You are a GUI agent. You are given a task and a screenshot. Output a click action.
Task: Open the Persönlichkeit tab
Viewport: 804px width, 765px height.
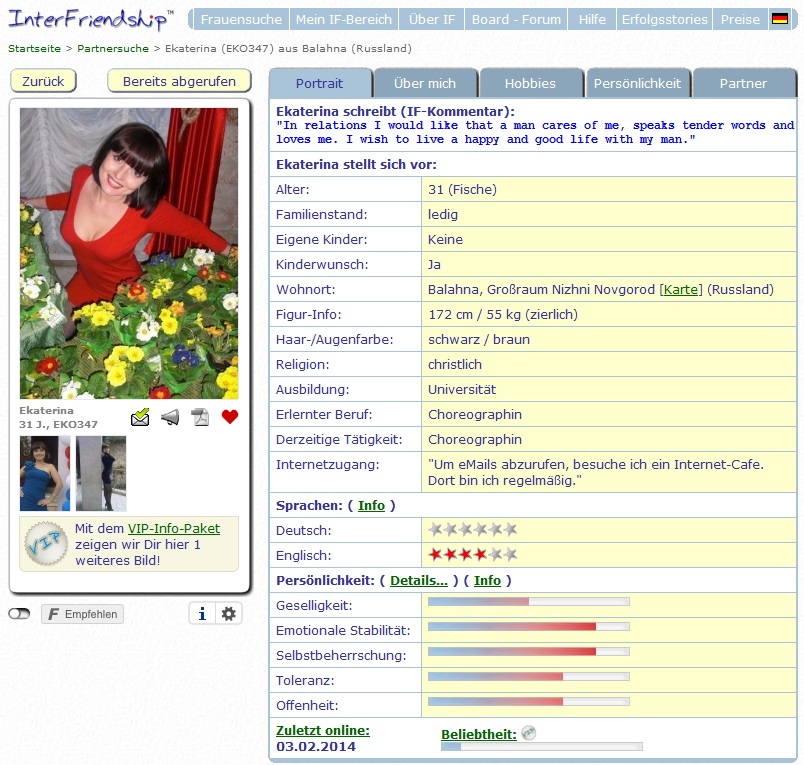[x=637, y=83]
